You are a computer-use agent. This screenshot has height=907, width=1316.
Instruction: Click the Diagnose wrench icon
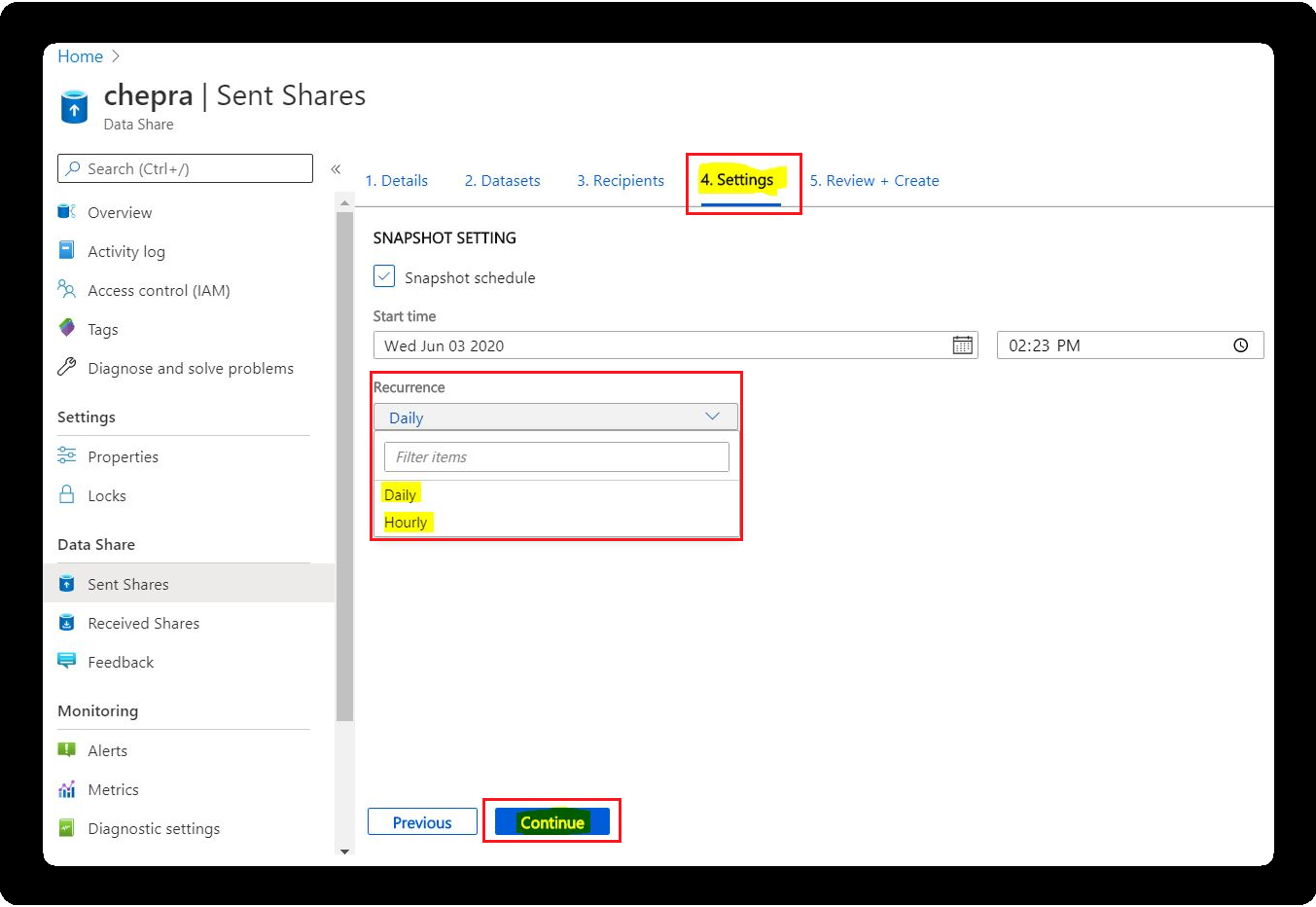[x=66, y=367]
